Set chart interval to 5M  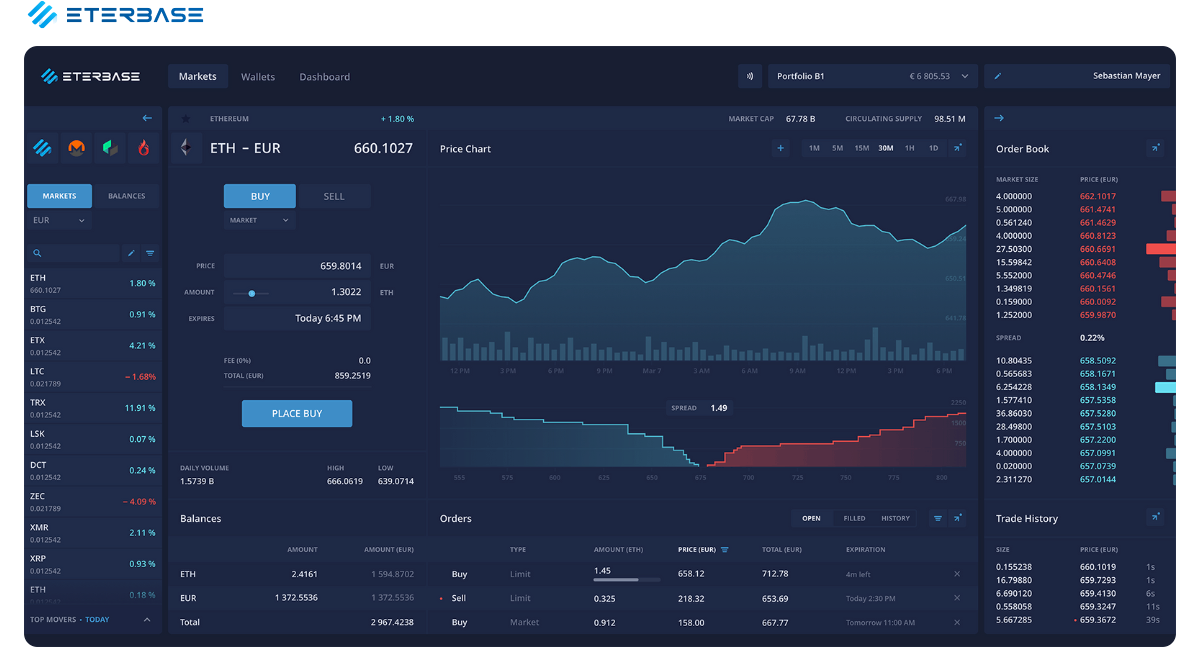(x=838, y=148)
